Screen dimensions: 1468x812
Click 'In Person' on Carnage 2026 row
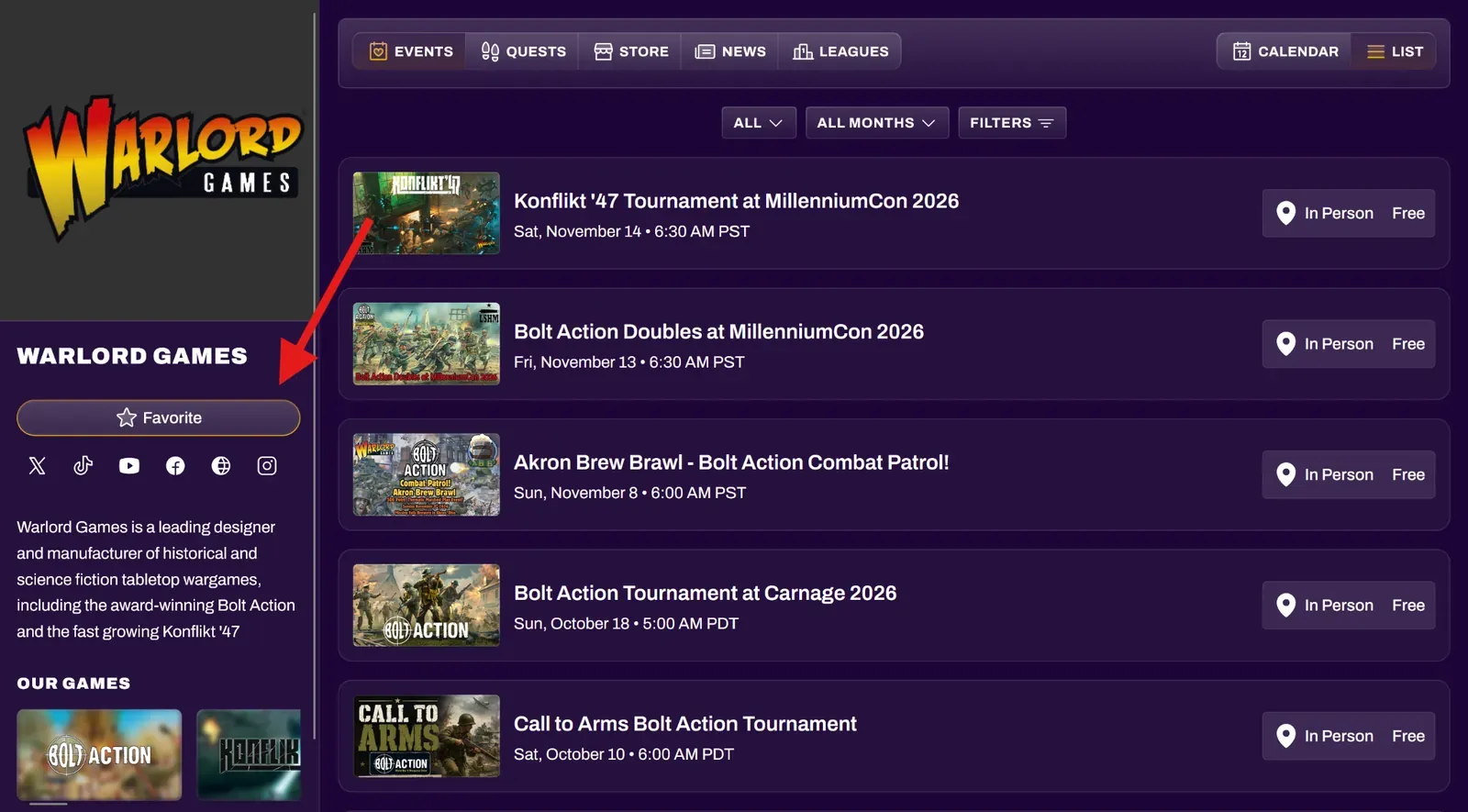(1339, 606)
